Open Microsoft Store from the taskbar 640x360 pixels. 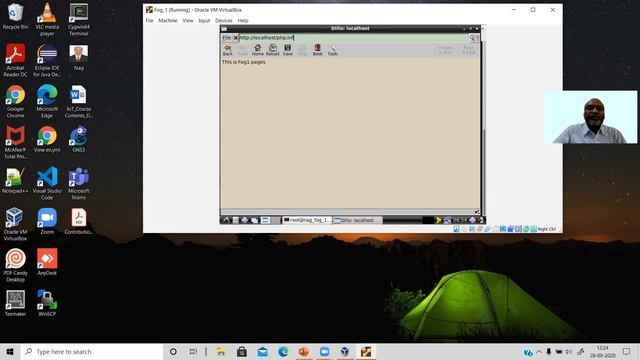[242, 351]
